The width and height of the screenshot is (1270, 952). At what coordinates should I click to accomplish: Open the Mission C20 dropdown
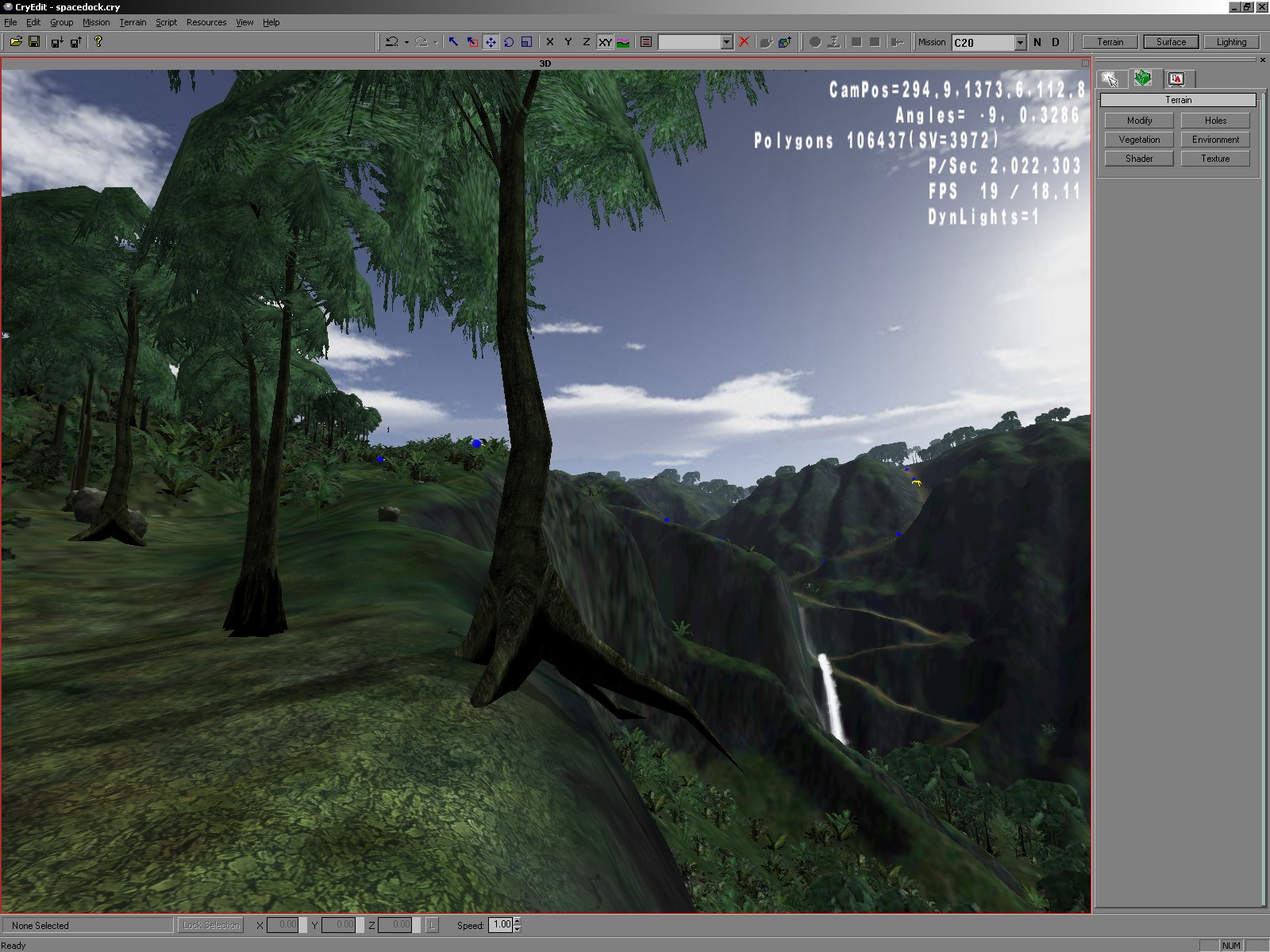pyautogui.click(x=1021, y=43)
